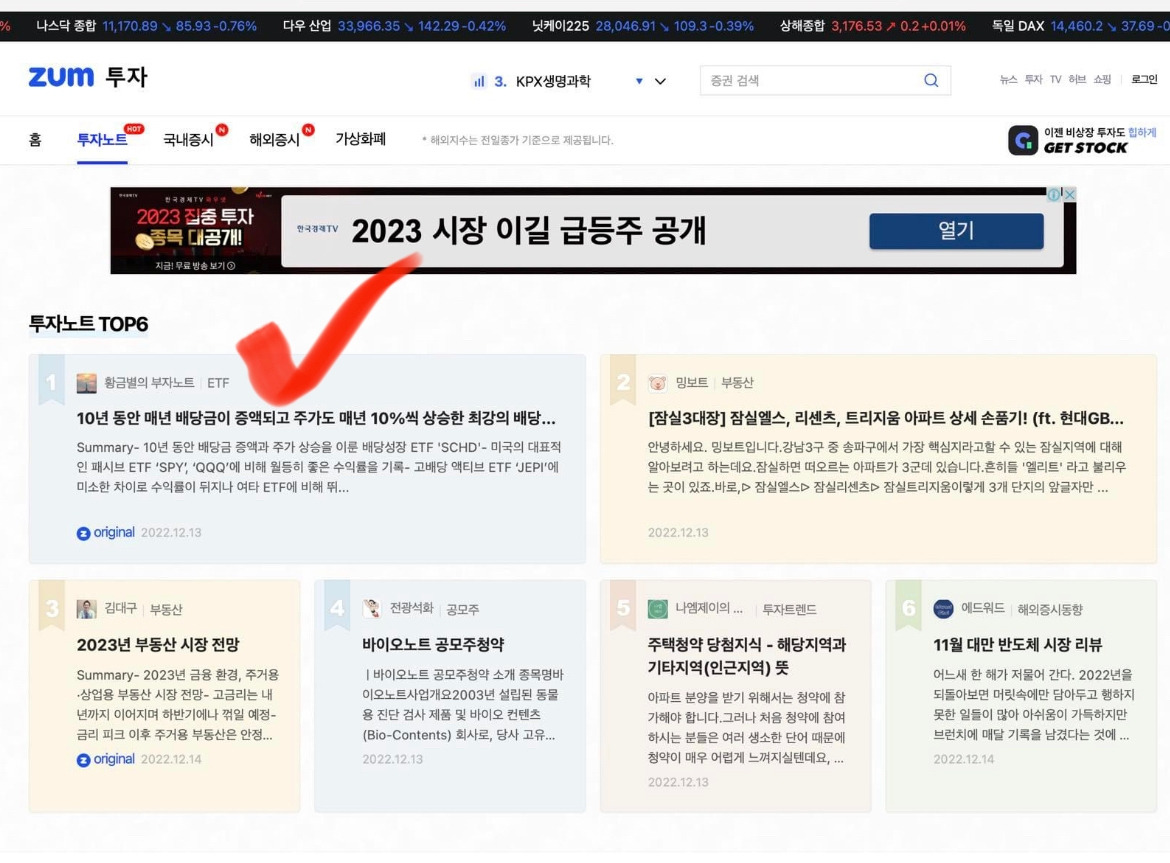Open article 10년 동안 매년 배당금이 증액되고

pos(316,418)
